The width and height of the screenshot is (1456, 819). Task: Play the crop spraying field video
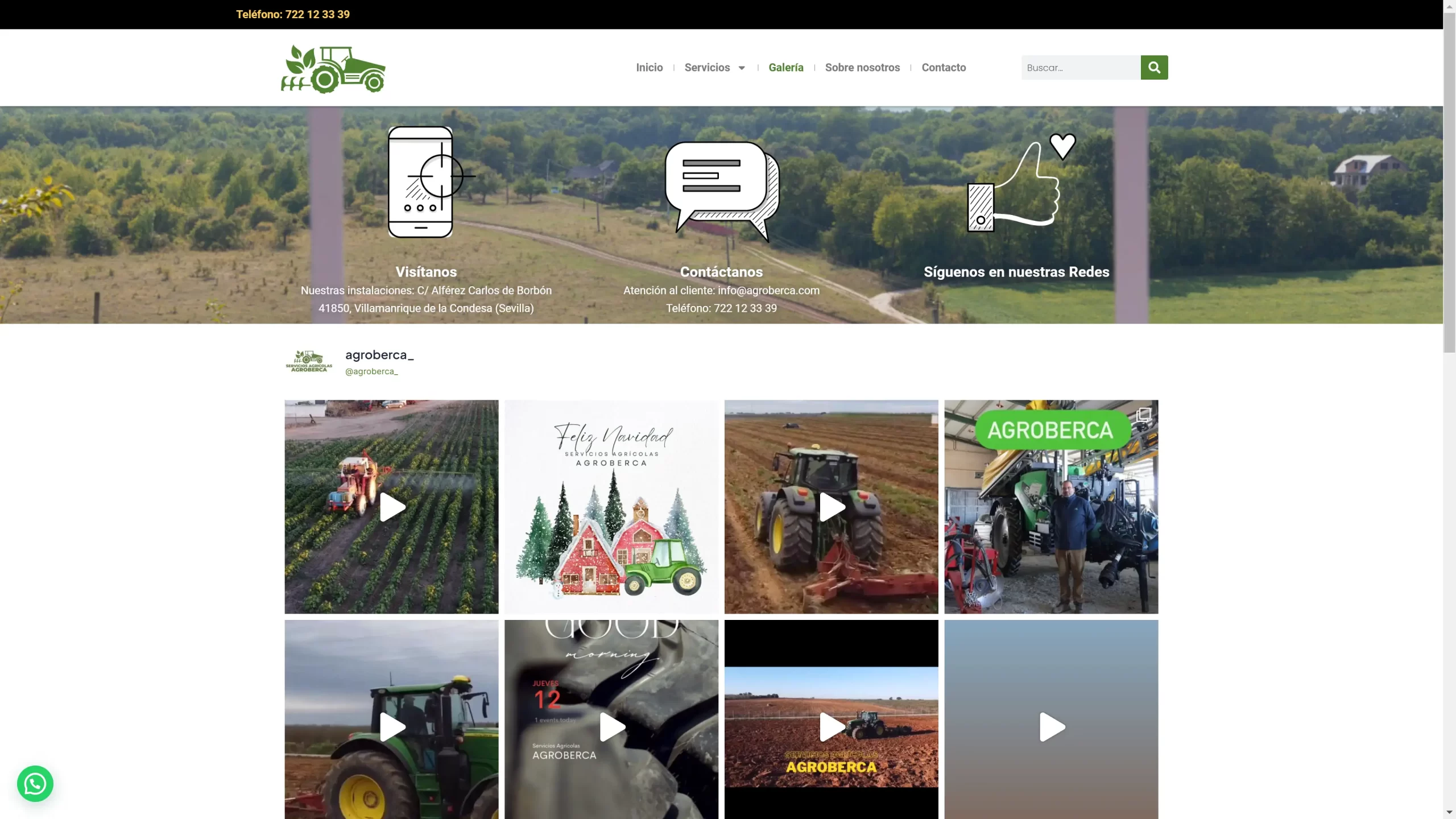tap(392, 507)
